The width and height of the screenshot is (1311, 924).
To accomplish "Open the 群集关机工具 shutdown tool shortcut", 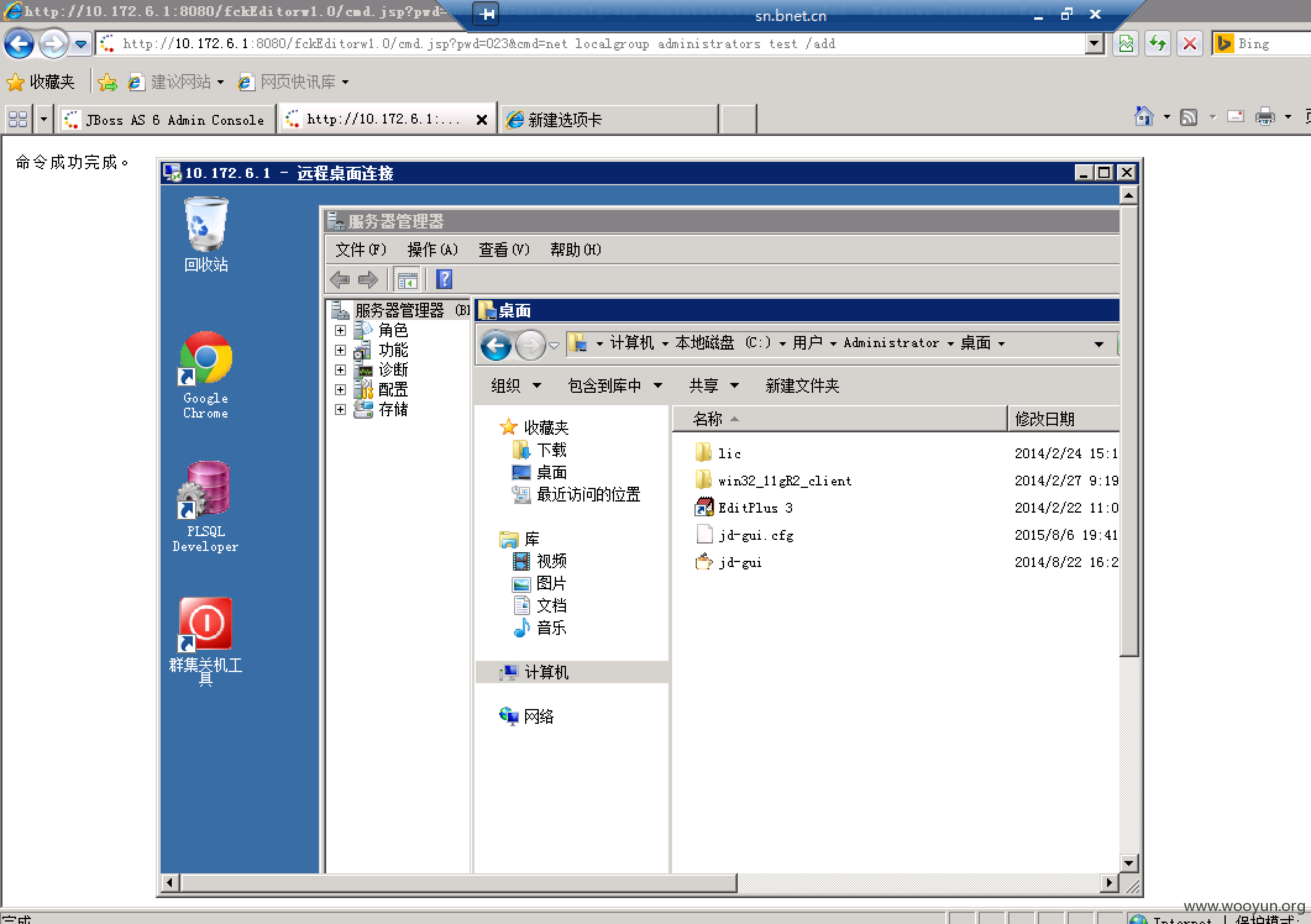I will tap(206, 641).
